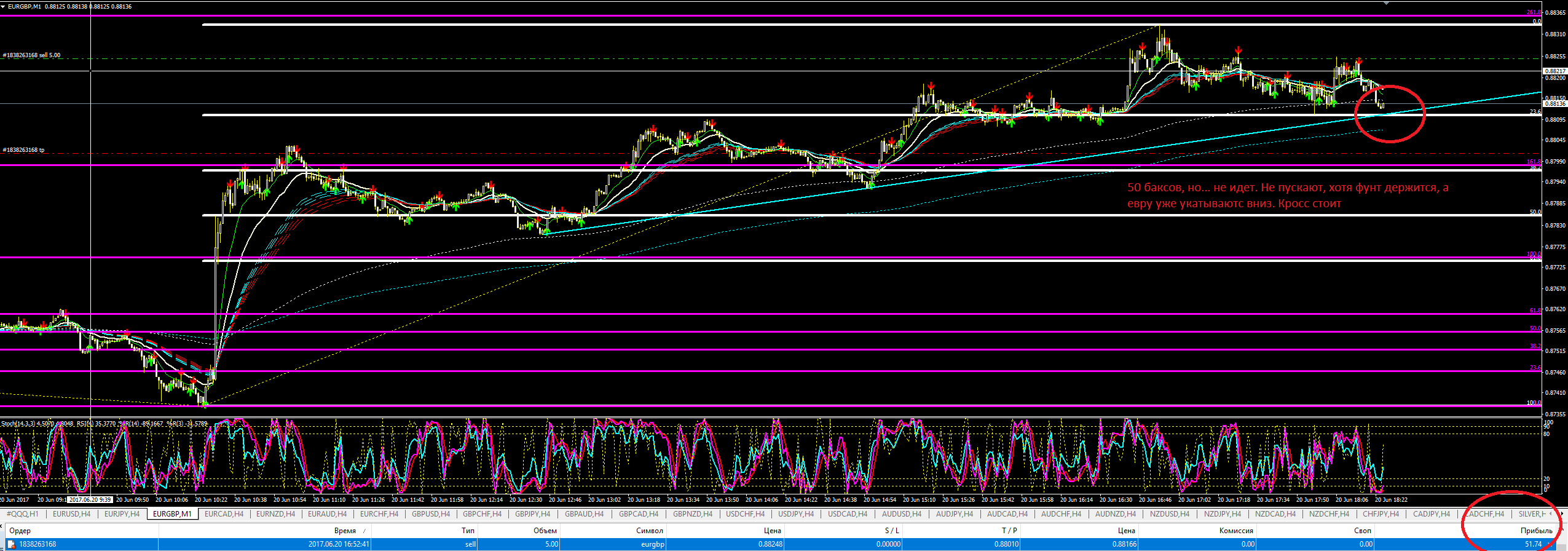
Task: Switch to the AUDCHF,H4 chart tab
Action: (1061, 514)
